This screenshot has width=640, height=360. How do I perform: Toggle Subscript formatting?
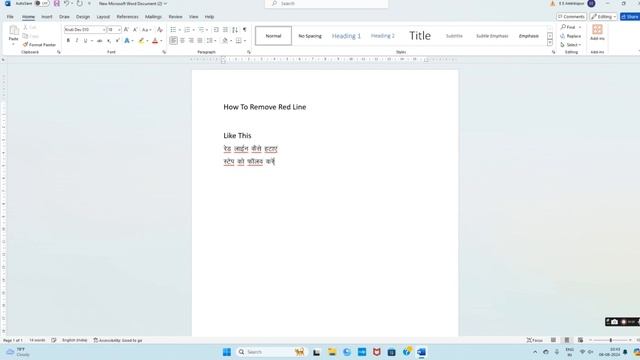click(x=109, y=40)
